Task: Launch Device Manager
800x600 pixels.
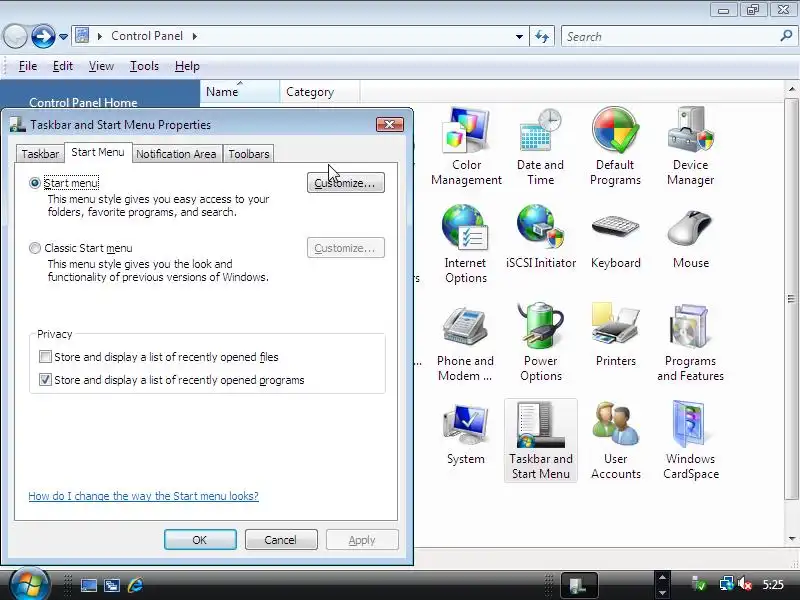Action: coord(690,146)
